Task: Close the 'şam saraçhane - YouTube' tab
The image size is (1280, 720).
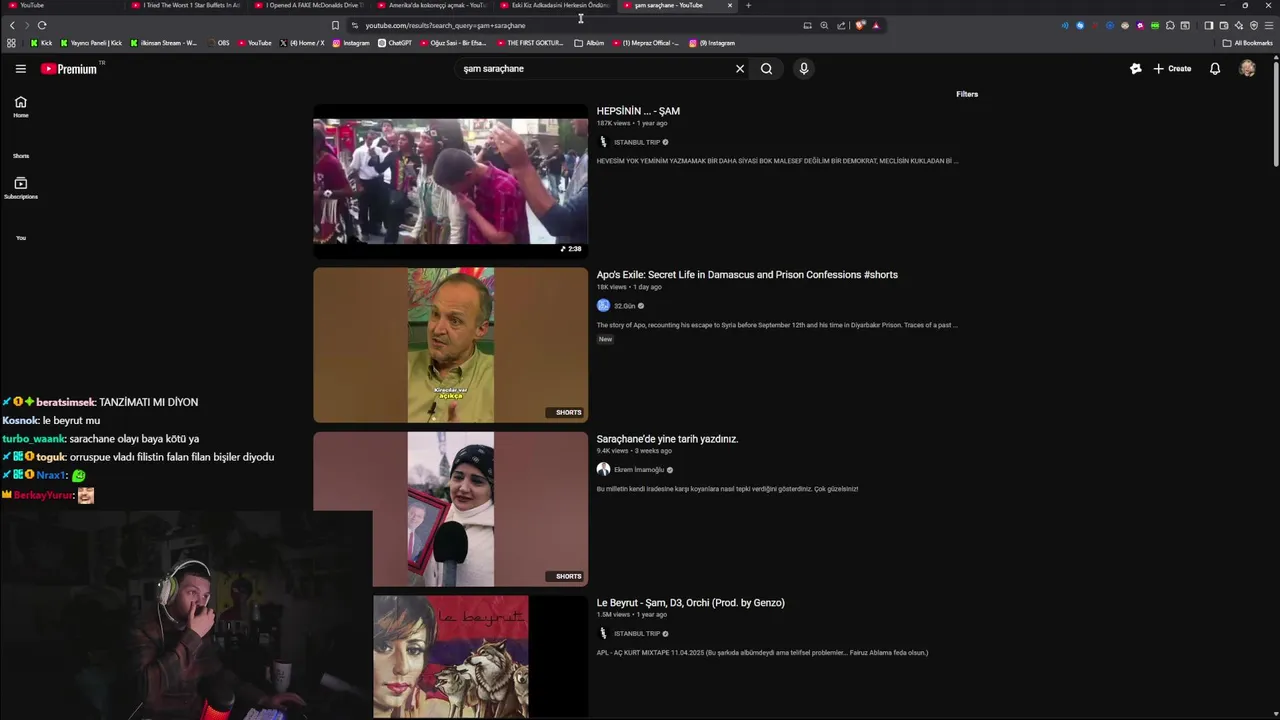Action: [x=730, y=5]
